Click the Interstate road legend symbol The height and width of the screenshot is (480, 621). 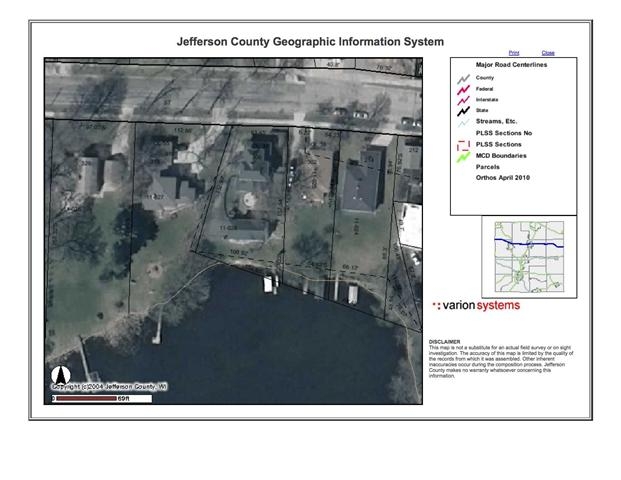463,101
